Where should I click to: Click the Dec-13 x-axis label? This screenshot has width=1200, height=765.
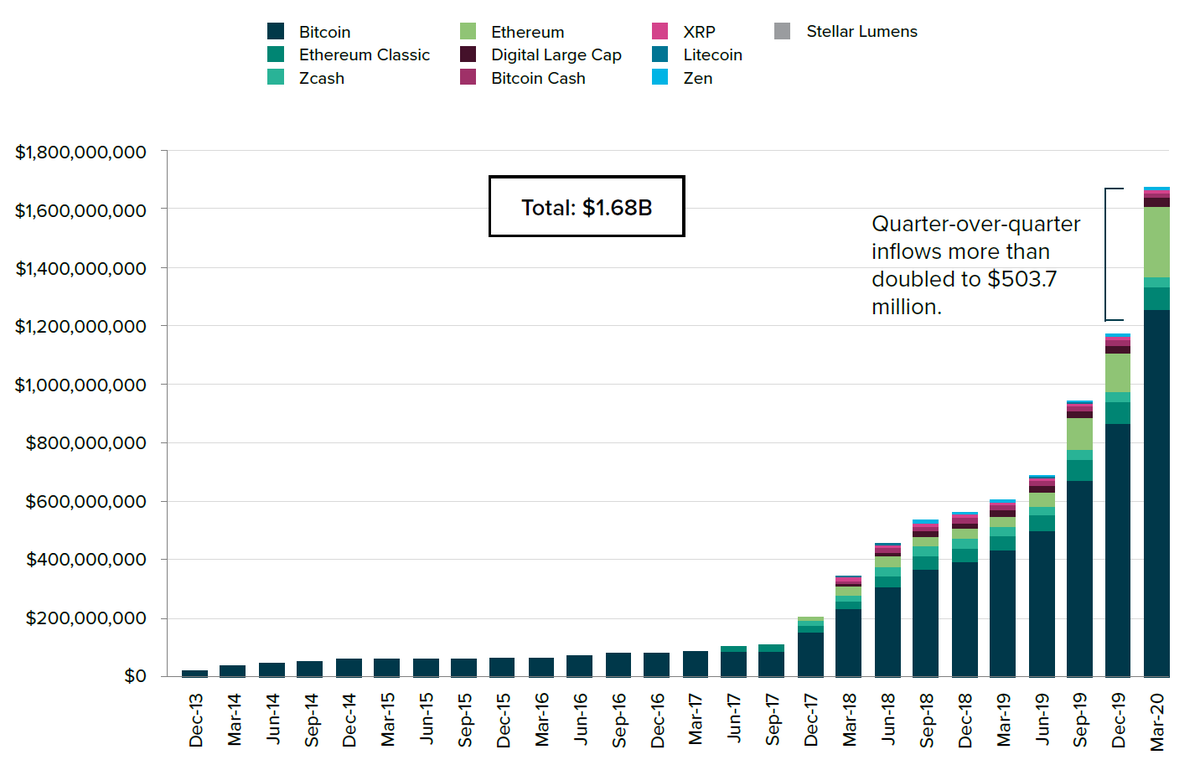(196, 719)
